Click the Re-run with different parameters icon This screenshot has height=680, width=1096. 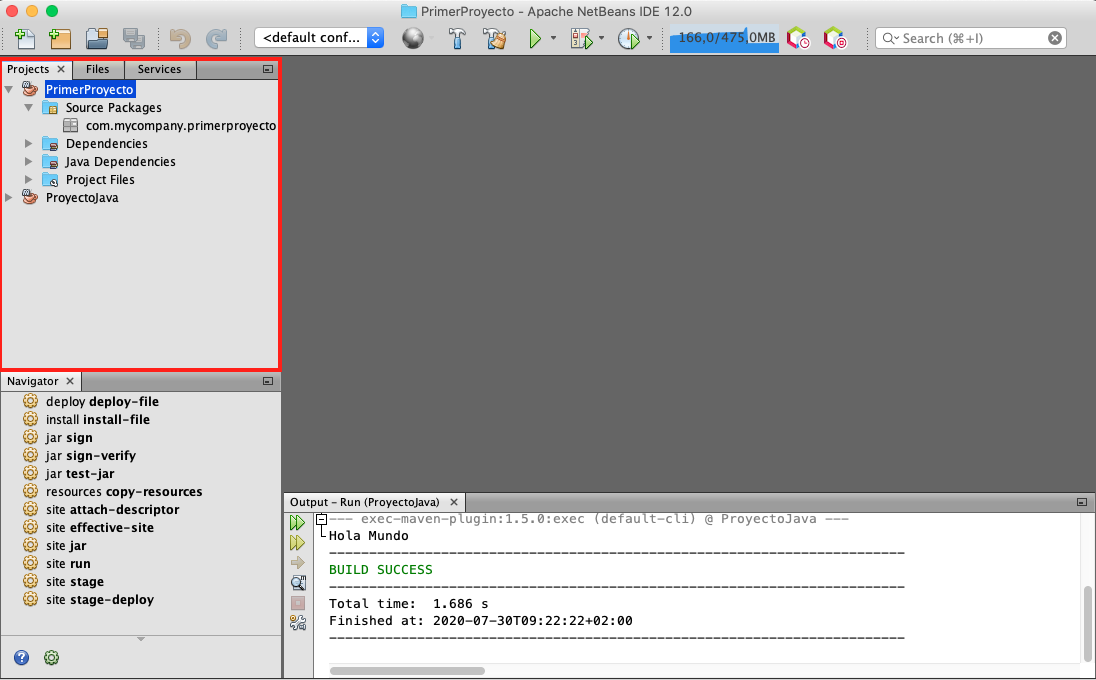297,542
